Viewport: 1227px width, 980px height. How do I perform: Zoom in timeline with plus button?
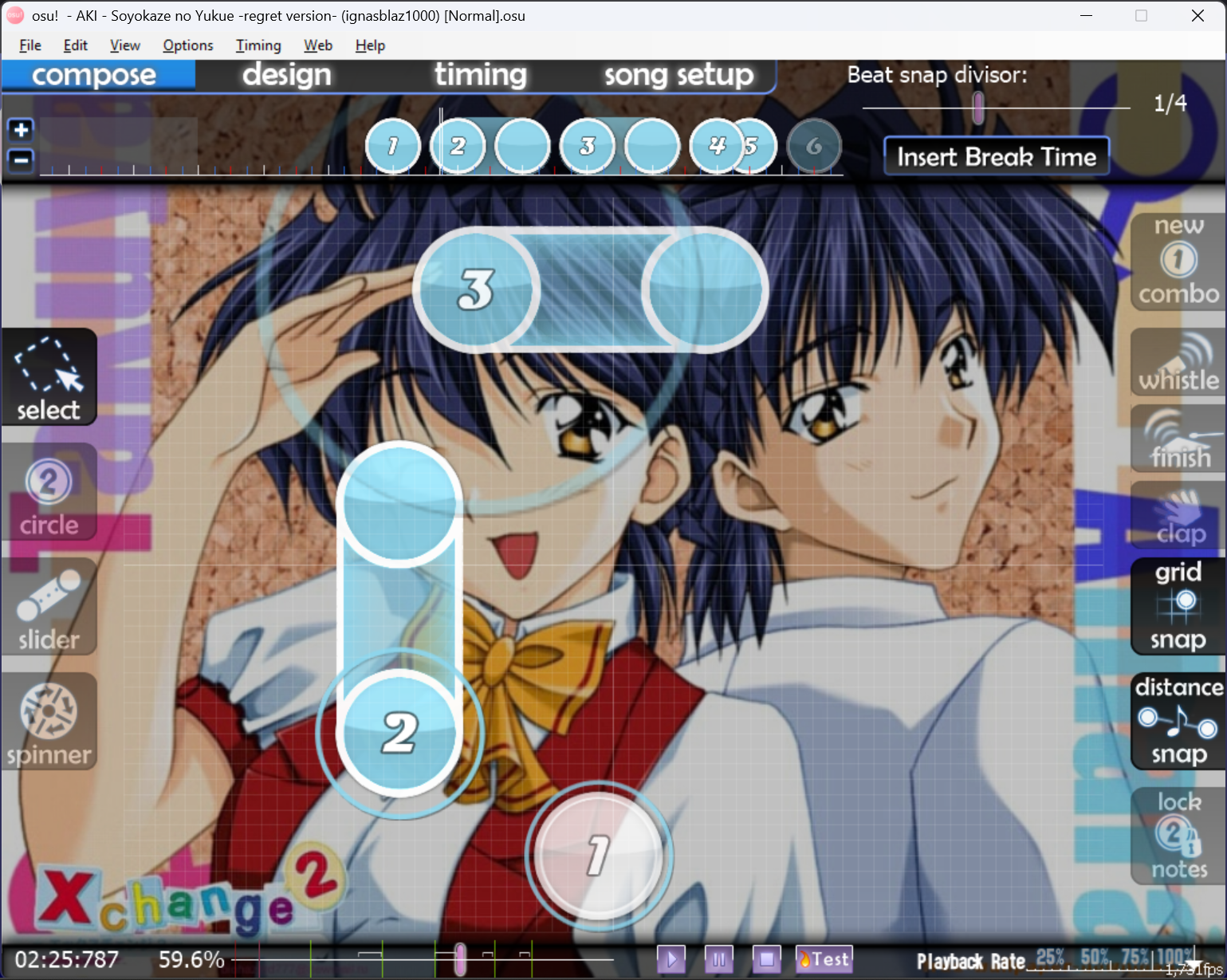tap(22, 130)
